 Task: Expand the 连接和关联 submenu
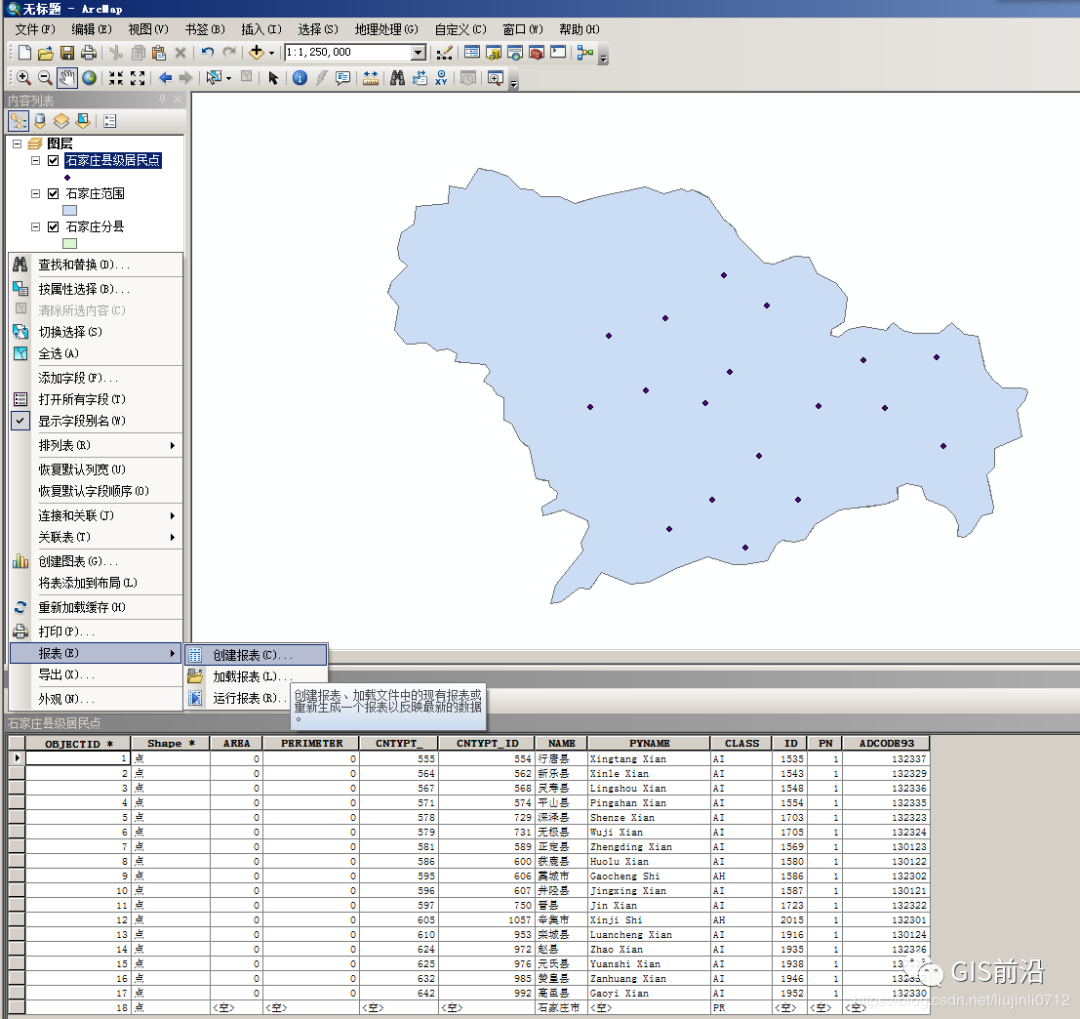[x=172, y=516]
